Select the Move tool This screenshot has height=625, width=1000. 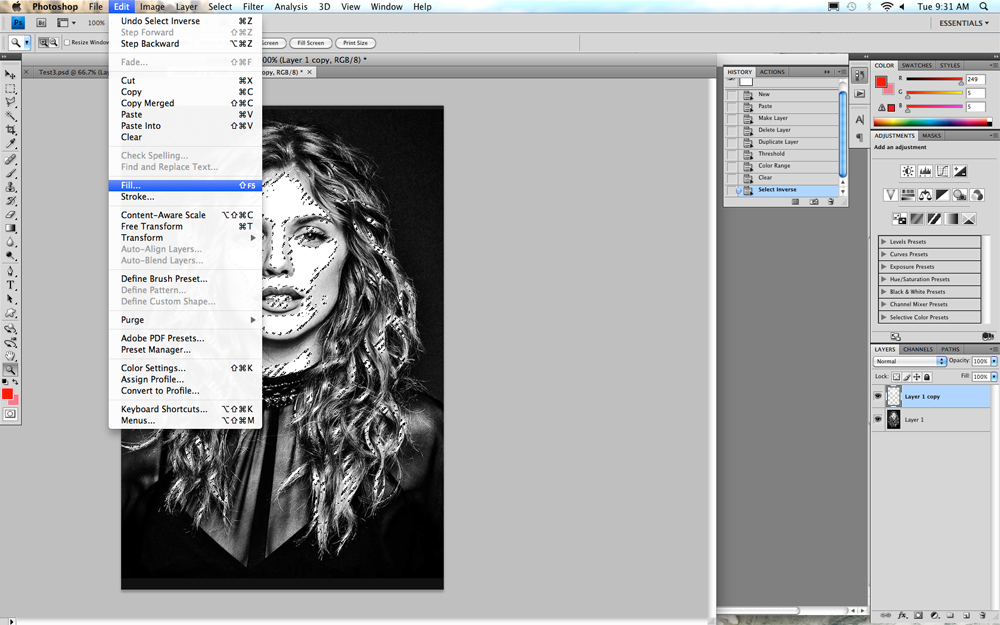pos(10,75)
